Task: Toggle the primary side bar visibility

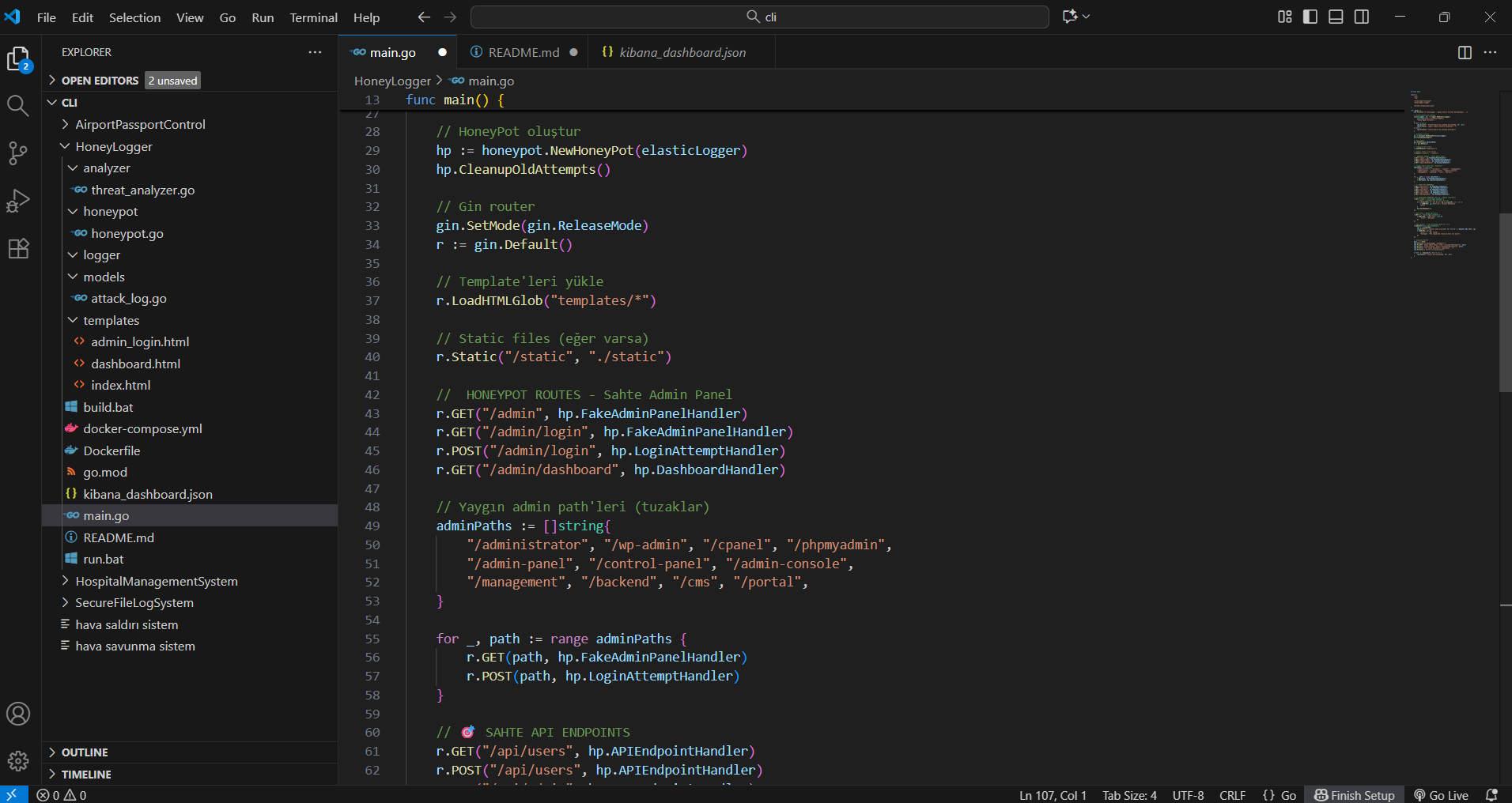Action: pyautogui.click(x=1310, y=17)
